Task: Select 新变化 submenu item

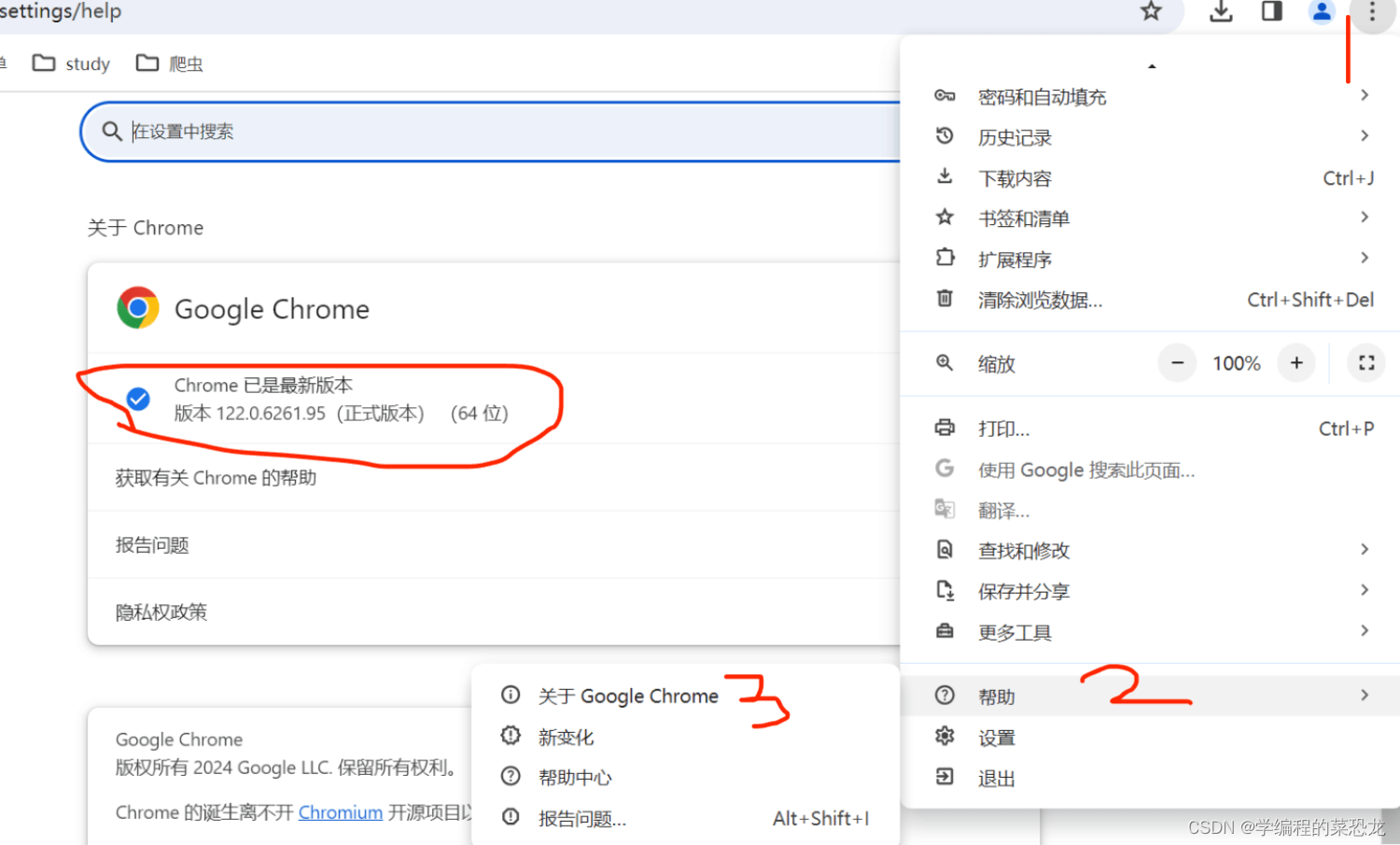Action: tap(686, 737)
